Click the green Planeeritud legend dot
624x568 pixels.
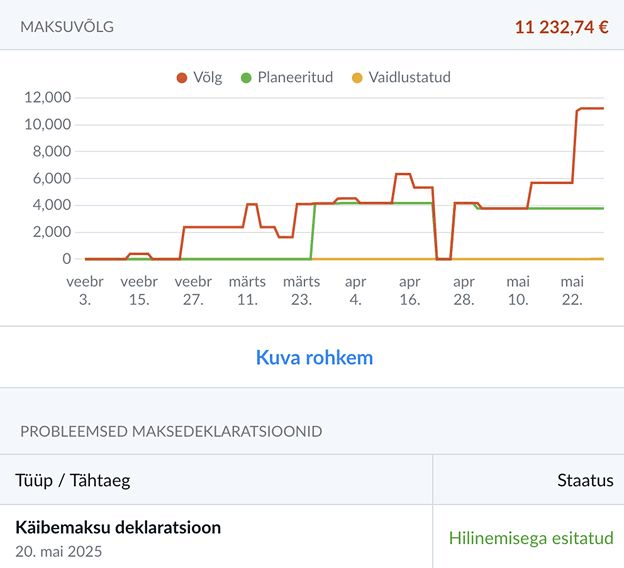[x=246, y=77]
